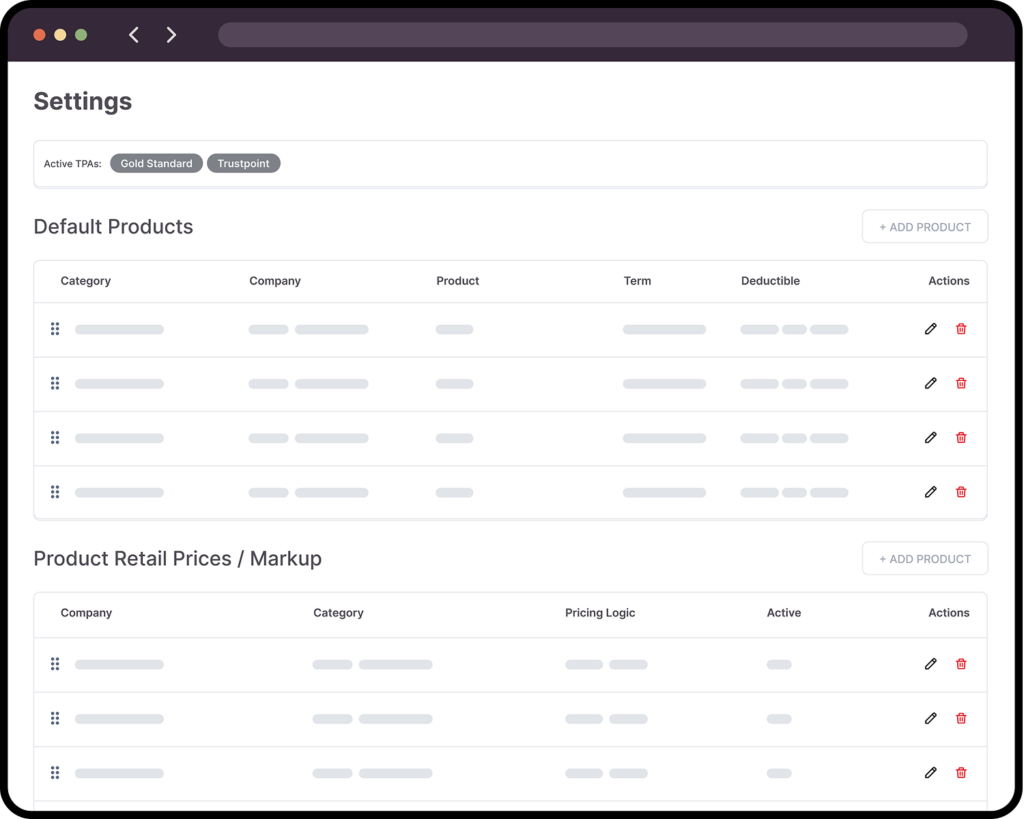
Task: Delete the second Retail Prices row
Action: [961, 718]
